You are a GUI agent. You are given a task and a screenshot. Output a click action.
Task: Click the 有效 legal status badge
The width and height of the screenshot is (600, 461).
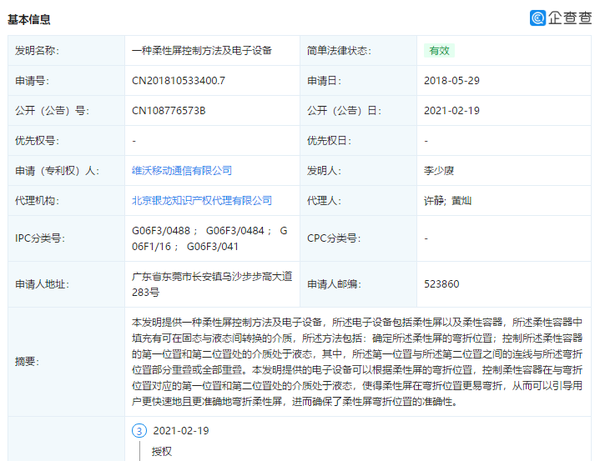click(439, 50)
